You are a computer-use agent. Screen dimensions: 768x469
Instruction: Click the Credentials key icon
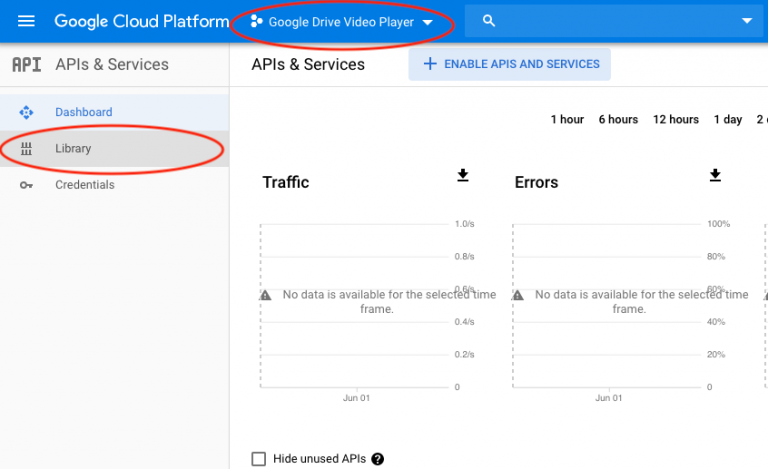26,185
